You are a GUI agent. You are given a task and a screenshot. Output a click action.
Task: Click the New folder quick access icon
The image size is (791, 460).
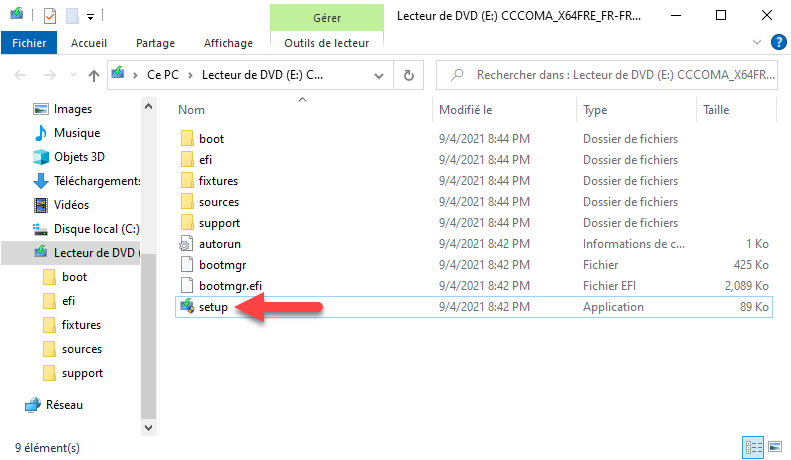coord(72,16)
